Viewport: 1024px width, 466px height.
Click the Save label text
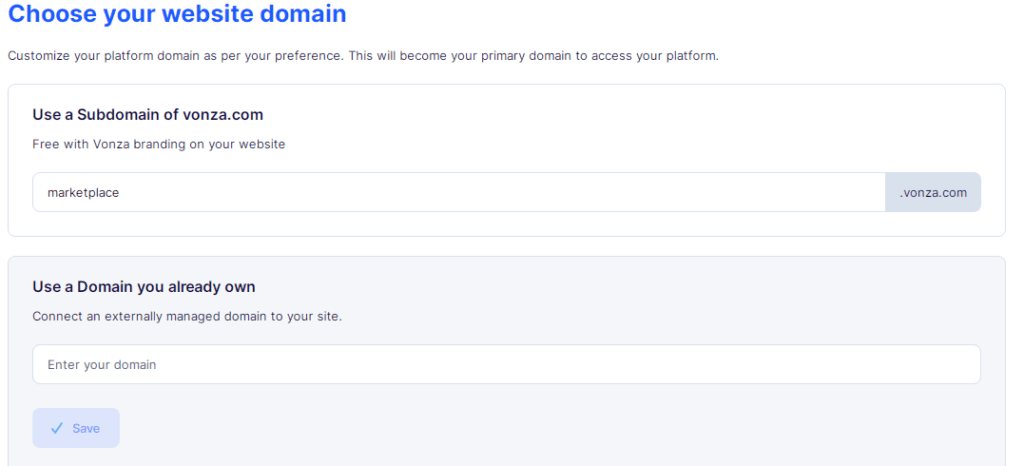click(x=86, y=428)
